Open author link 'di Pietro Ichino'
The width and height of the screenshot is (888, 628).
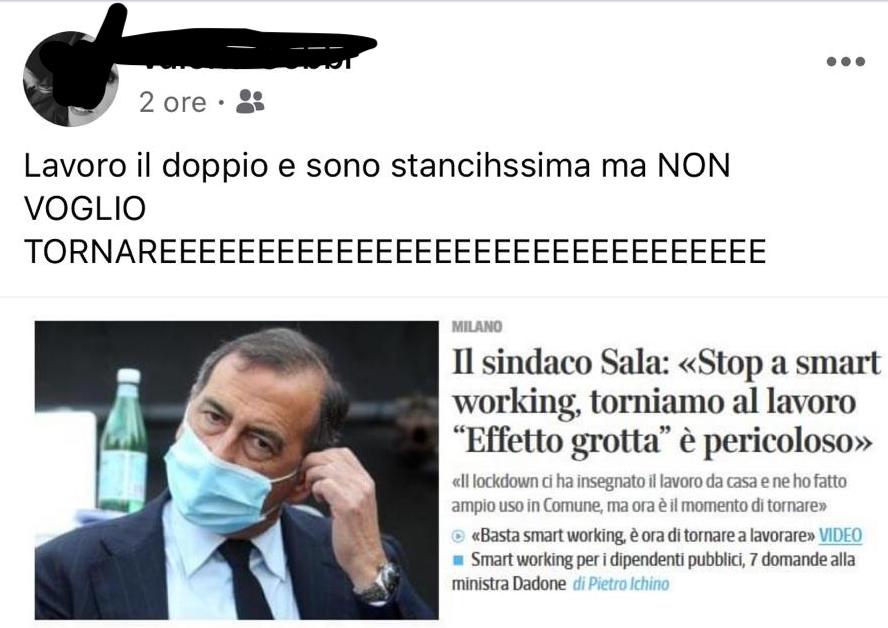[621, 584]
